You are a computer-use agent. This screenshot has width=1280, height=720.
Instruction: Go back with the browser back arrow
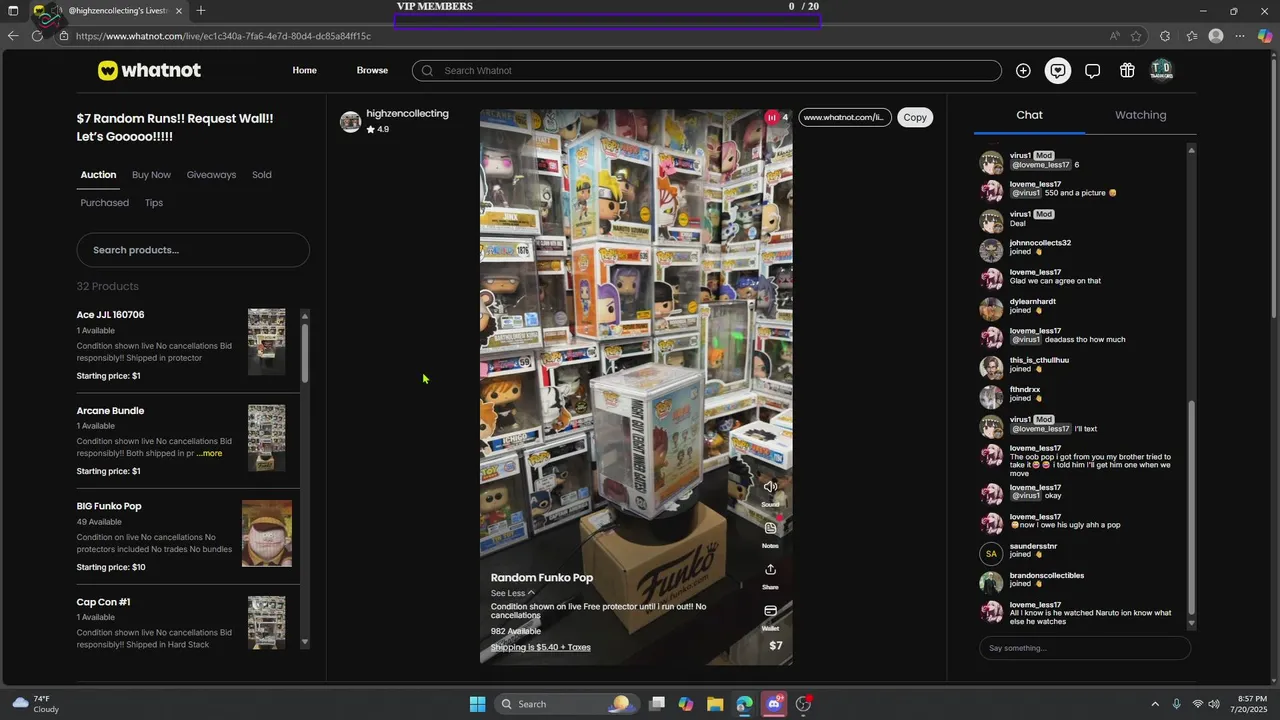[12, 36]
